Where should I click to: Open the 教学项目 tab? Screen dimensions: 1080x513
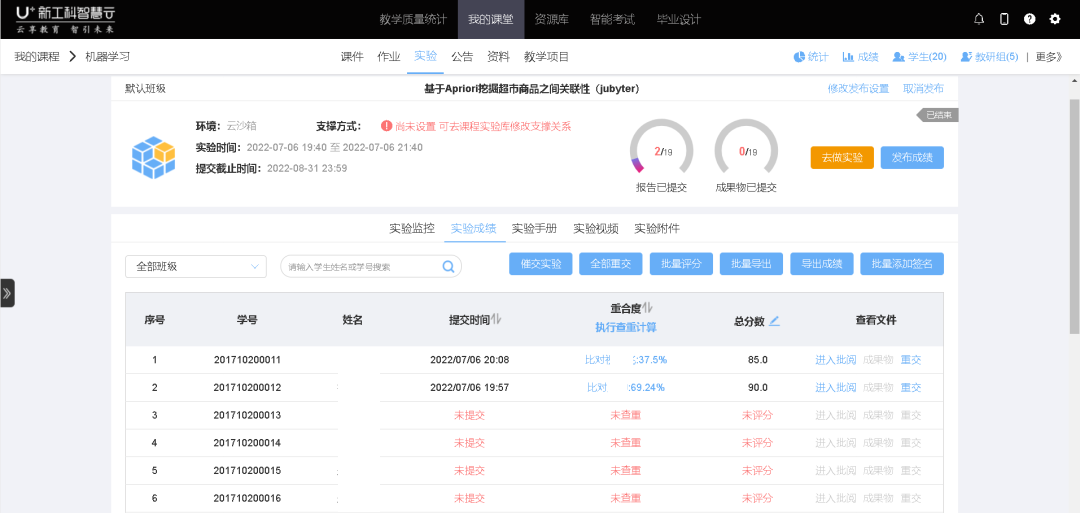click(546, 57)
